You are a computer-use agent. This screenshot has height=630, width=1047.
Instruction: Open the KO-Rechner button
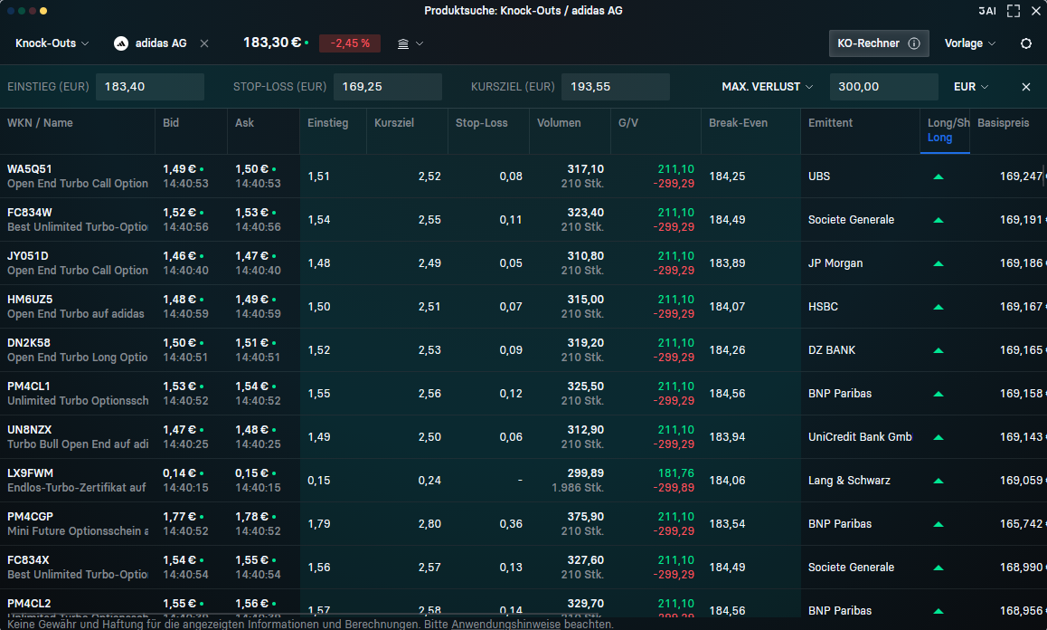(x=879, y=43)
